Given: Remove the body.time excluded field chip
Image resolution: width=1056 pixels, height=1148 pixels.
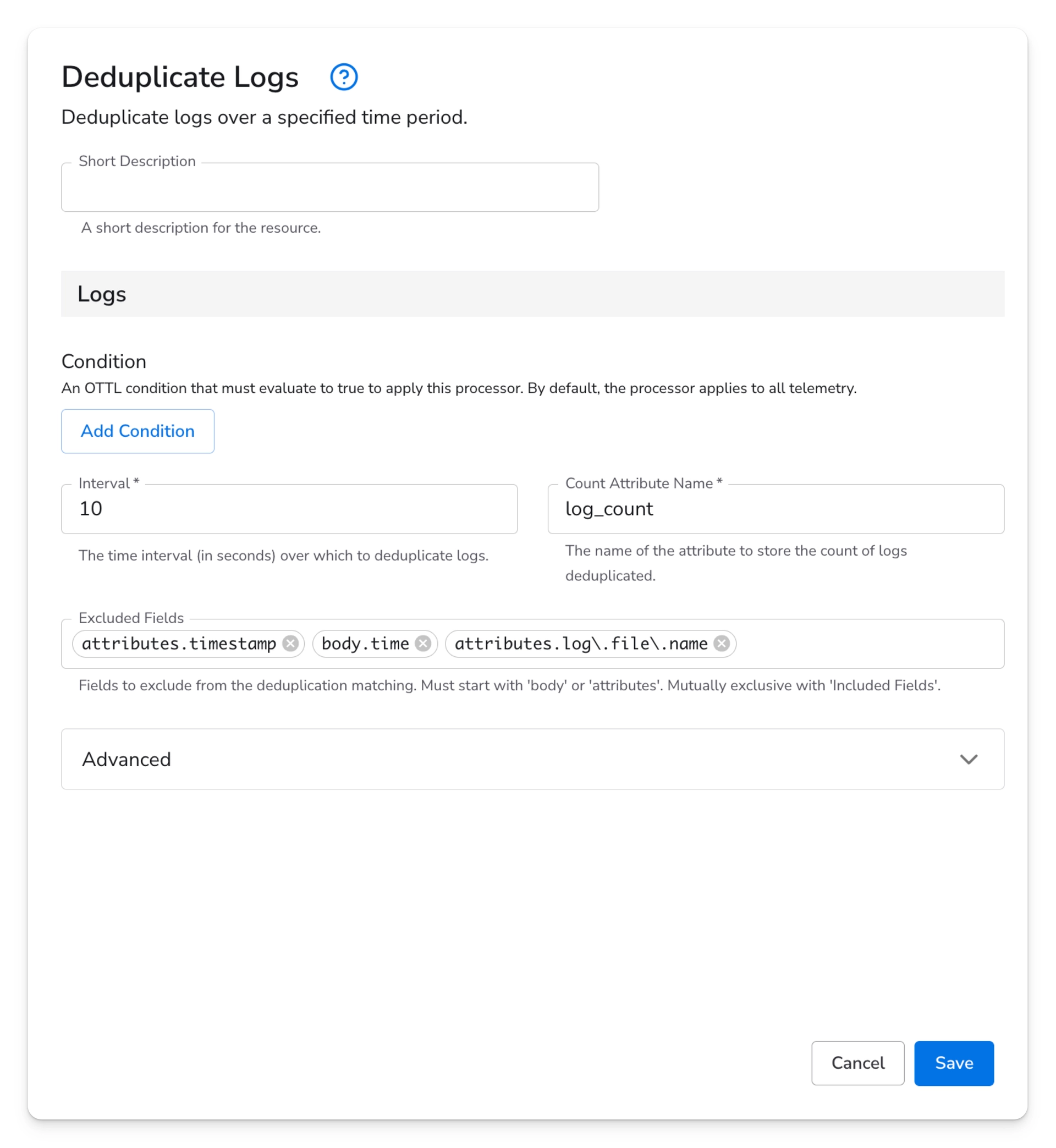Looking at the screenshot, I should click(x=424, y=644).
